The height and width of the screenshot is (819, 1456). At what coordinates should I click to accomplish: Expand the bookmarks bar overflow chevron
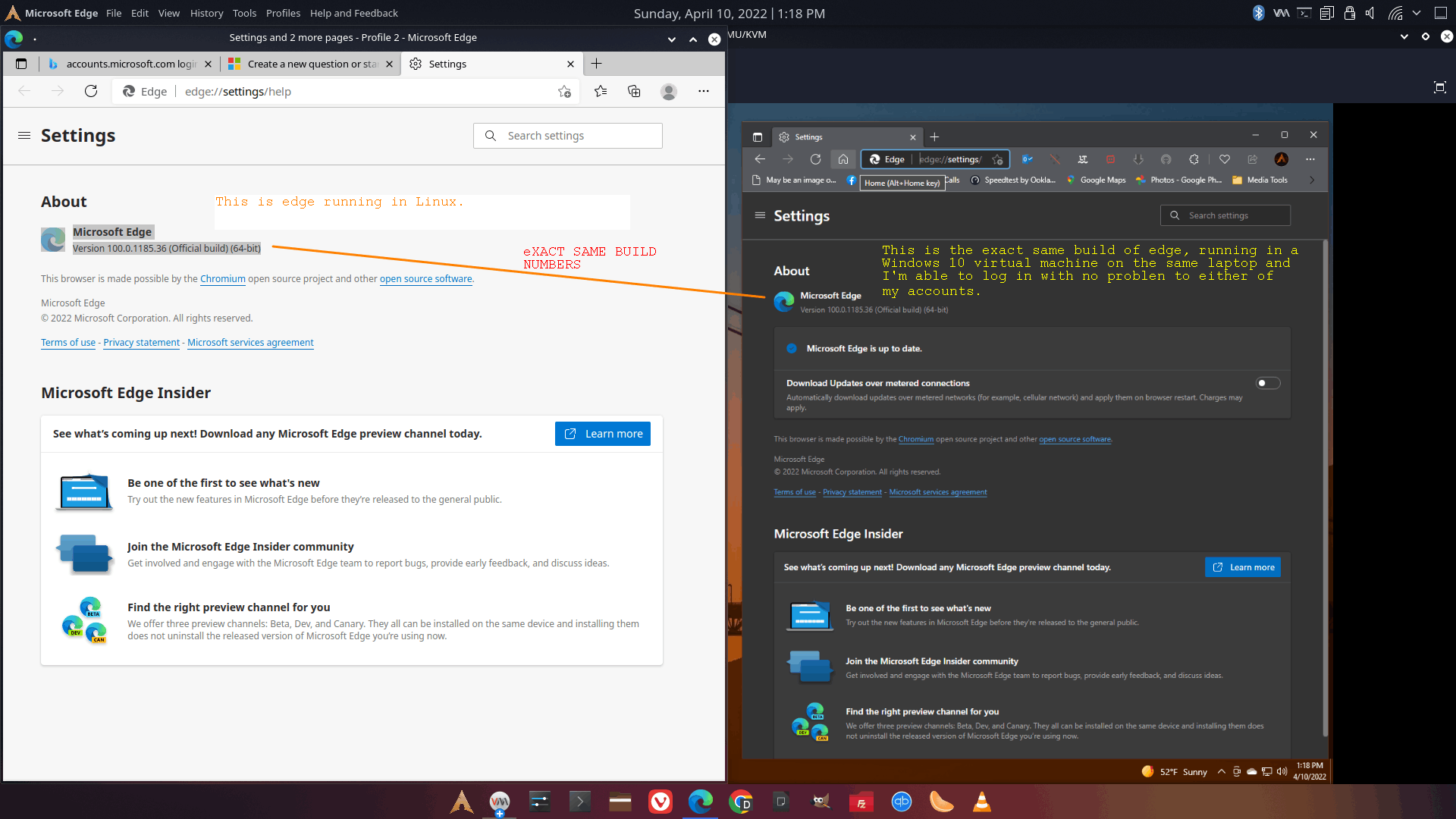[x=1312, y=180]
